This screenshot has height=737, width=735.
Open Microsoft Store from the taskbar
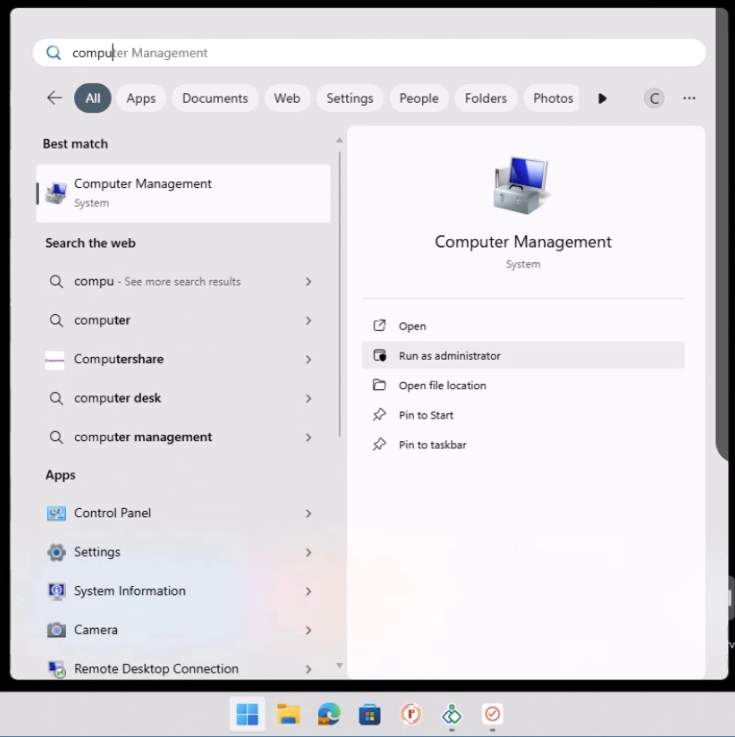370,714
